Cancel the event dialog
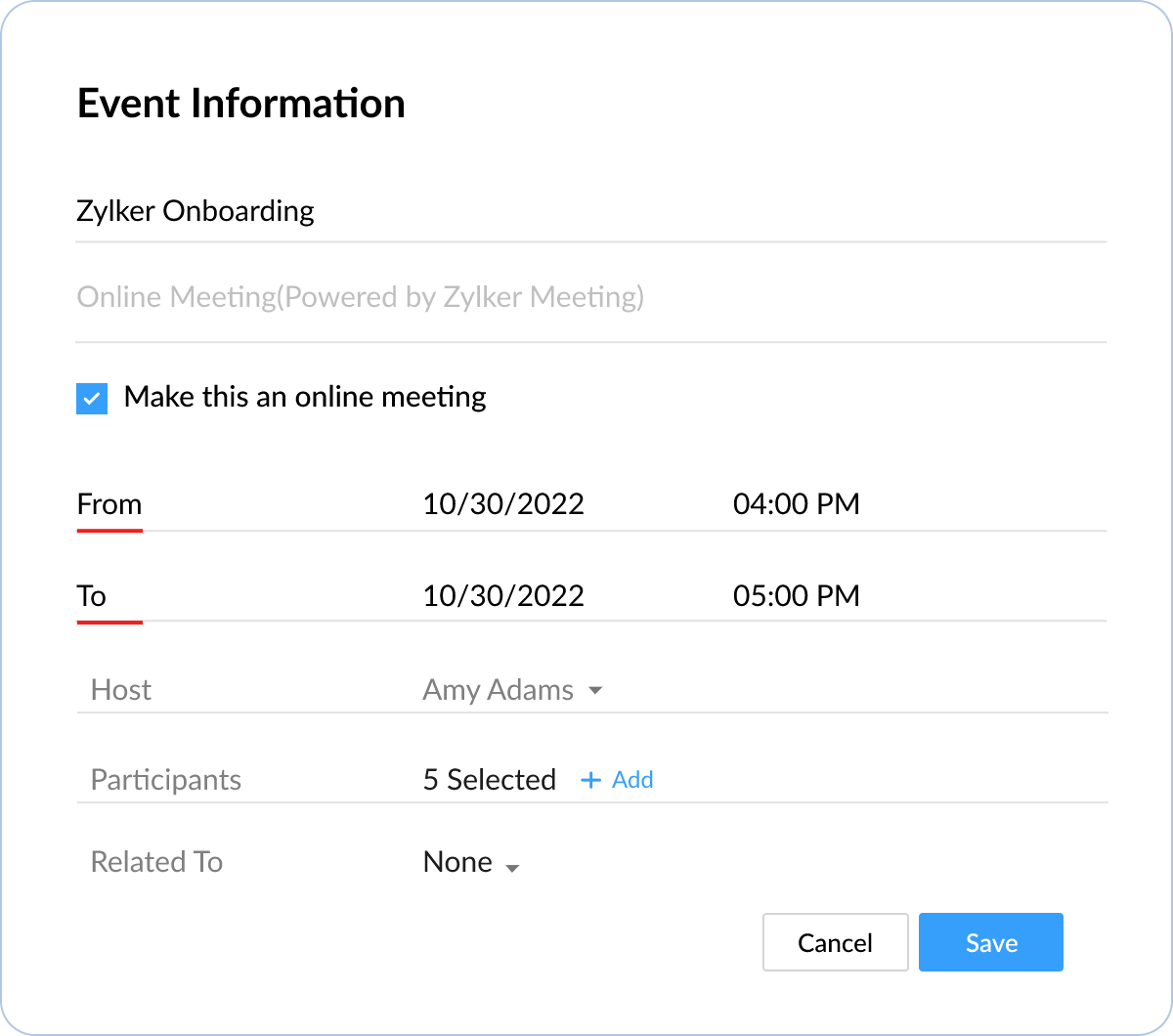Image resolution: width=1173 pixels, height=1036 pixels. click(835, 942)
